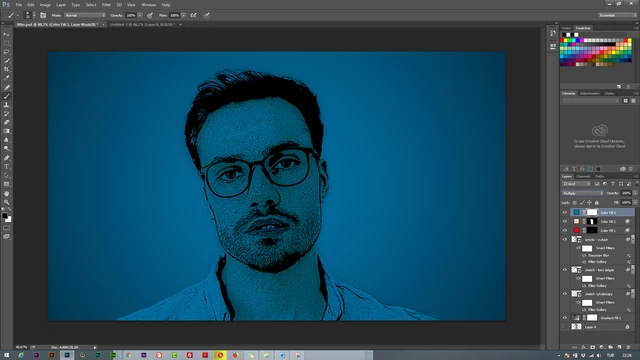Screen dimensions: 640x360
Task: Open the brush Flow dropdown arrow
Action: (184, 15)
